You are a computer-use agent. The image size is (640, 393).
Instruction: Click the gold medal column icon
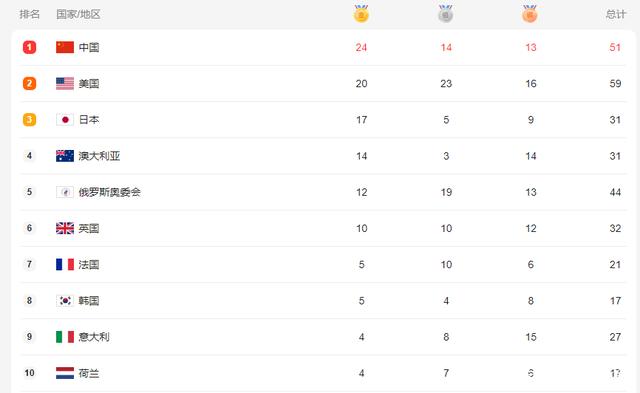tap(361, 13)
